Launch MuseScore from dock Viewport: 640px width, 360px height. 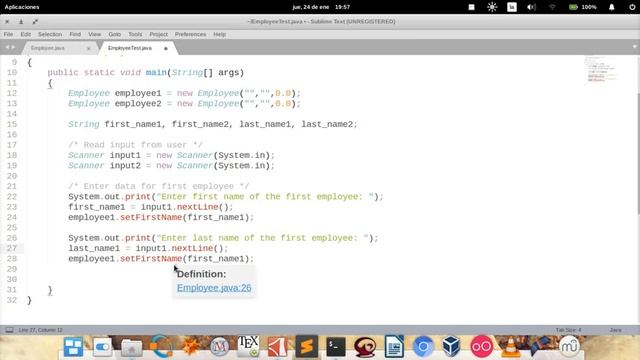569,347
